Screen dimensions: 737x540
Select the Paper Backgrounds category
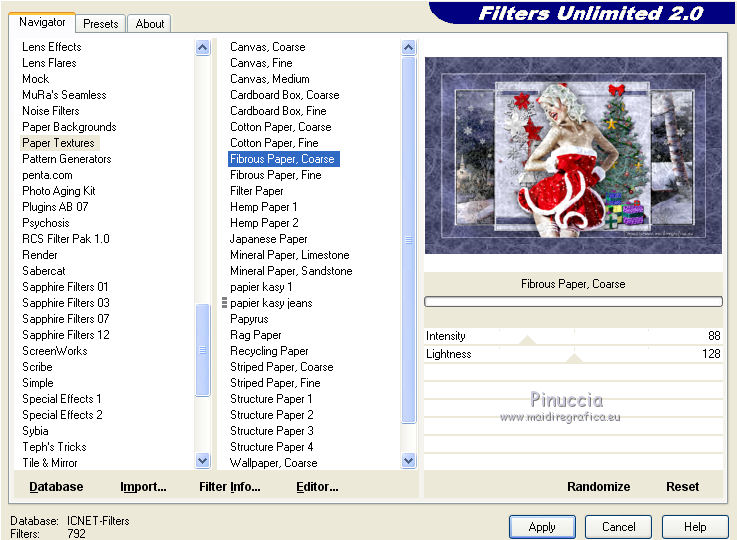(69, 127)
